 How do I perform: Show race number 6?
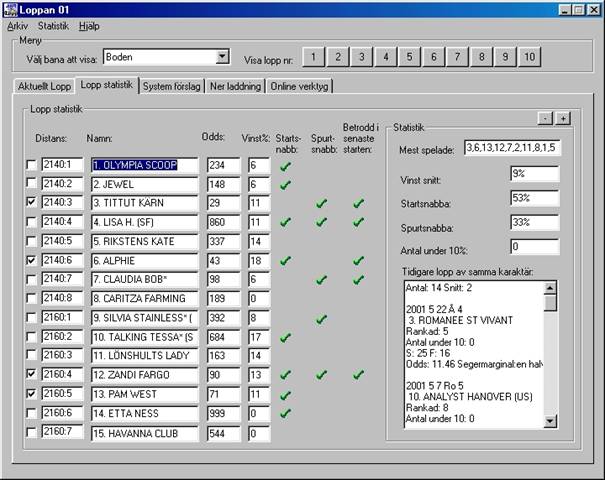coord(434,57)
